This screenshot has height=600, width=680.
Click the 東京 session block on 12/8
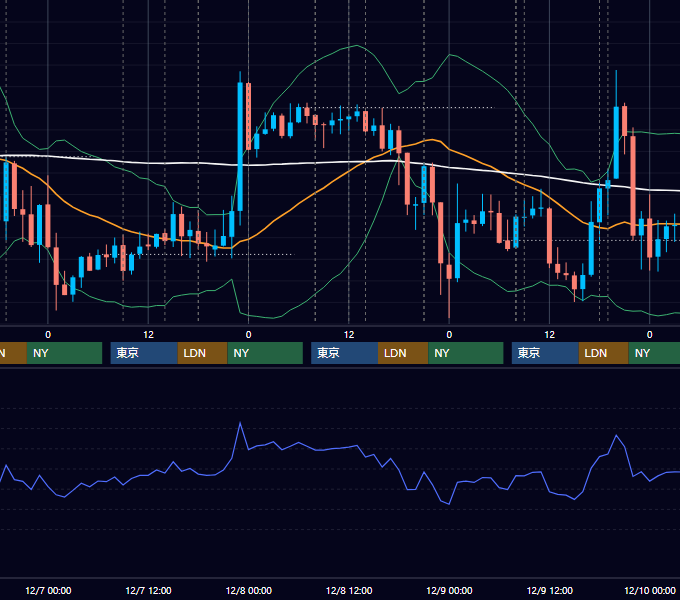344,353
